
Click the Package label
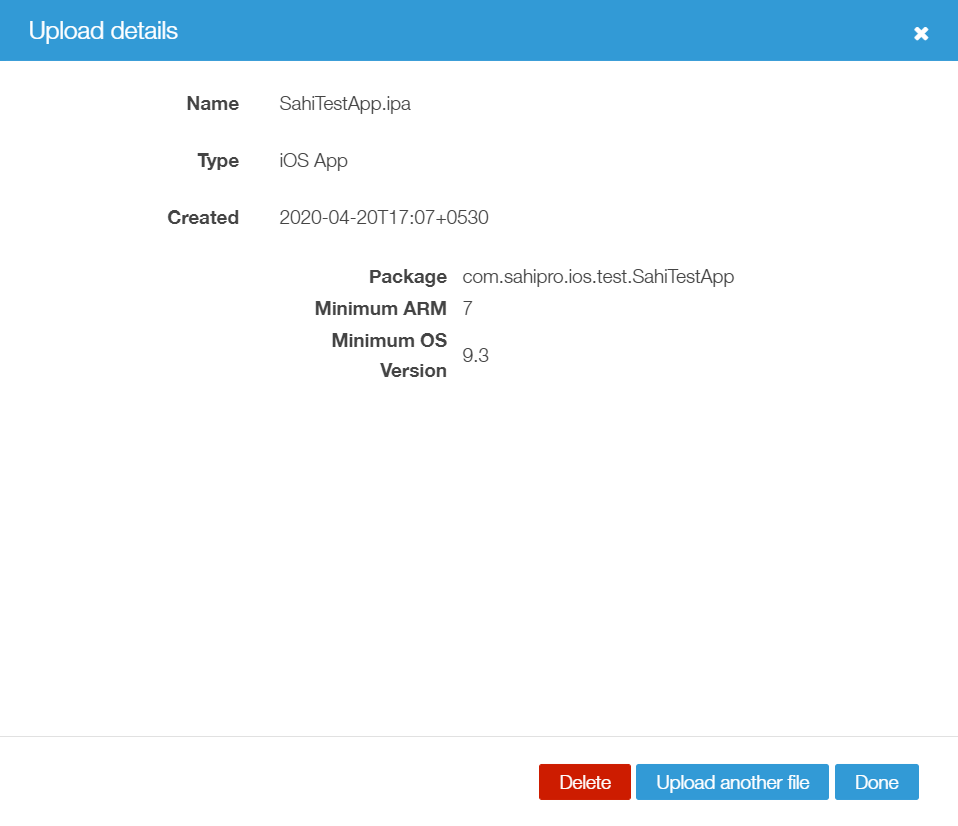[407, 277]
